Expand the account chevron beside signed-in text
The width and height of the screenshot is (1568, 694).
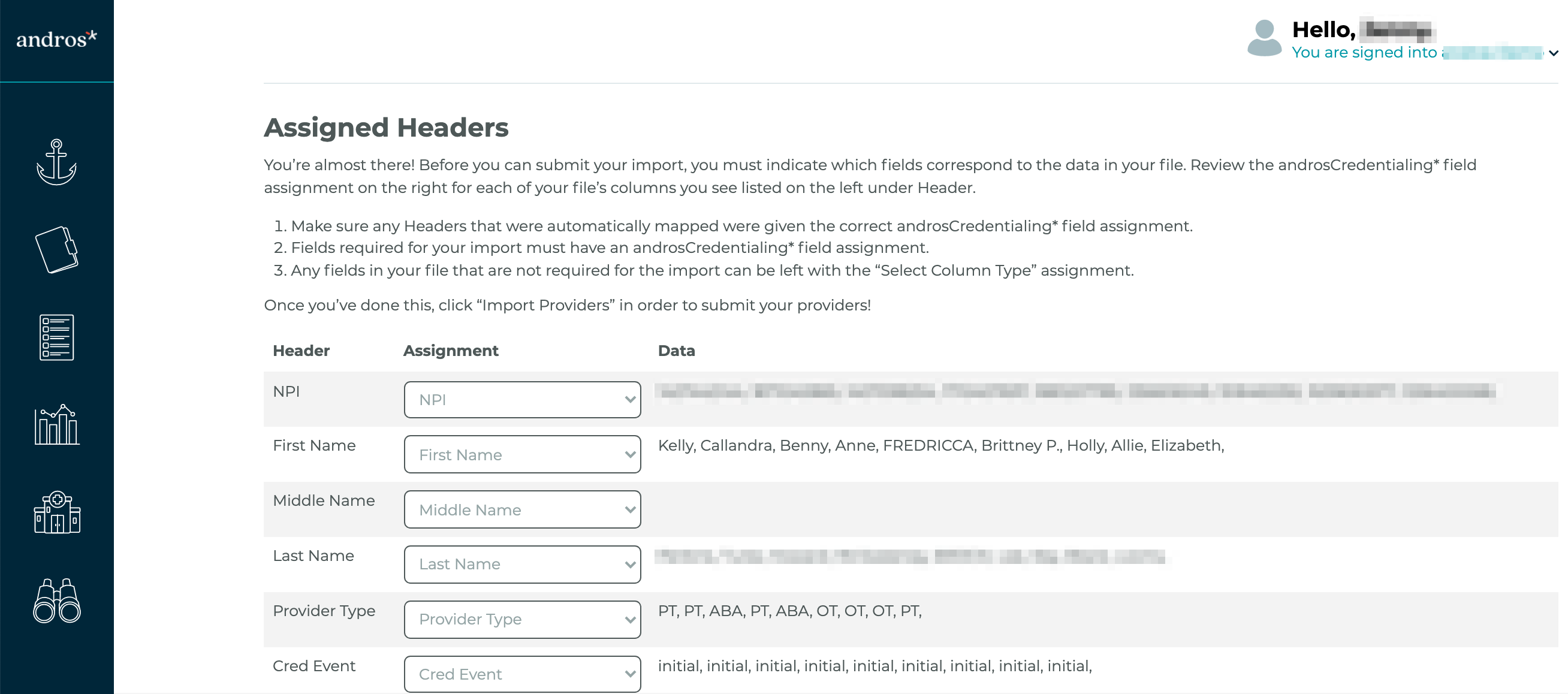[1554, 53]
